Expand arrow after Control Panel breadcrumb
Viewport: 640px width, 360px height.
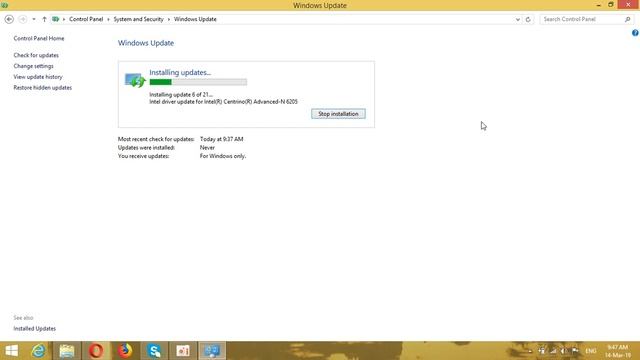108,19
